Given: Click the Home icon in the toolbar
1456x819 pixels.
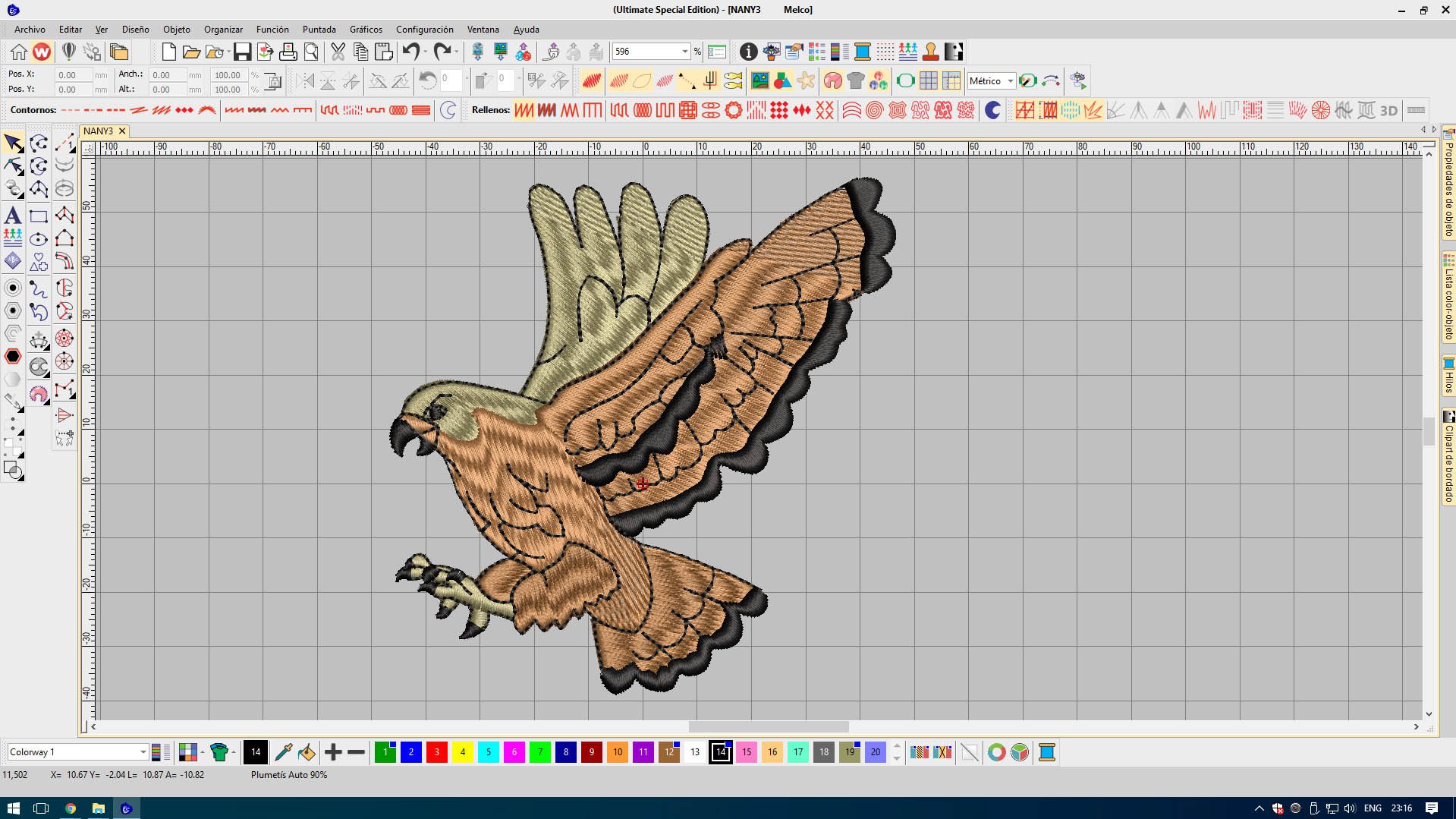Looking at the screenshot, I should pos(19,52).
